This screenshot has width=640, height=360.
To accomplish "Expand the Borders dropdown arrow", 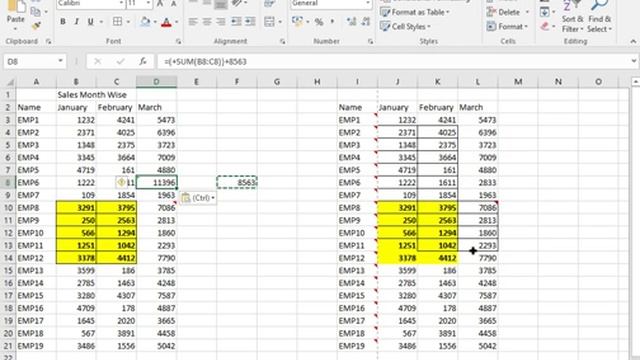I will (128, 22).
